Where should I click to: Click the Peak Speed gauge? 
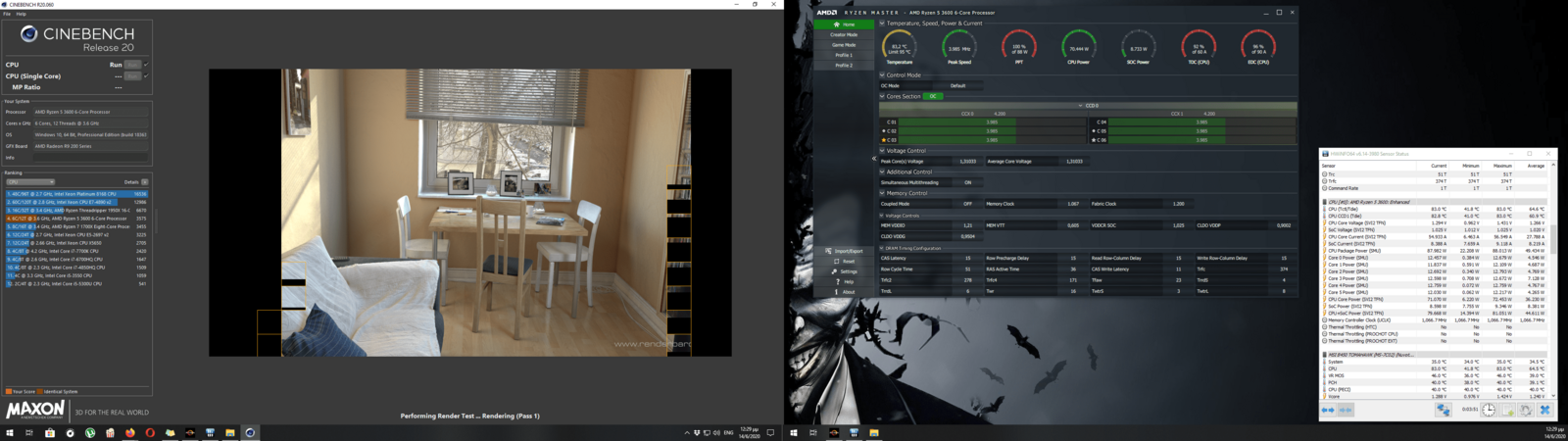[x=959, y=47]
